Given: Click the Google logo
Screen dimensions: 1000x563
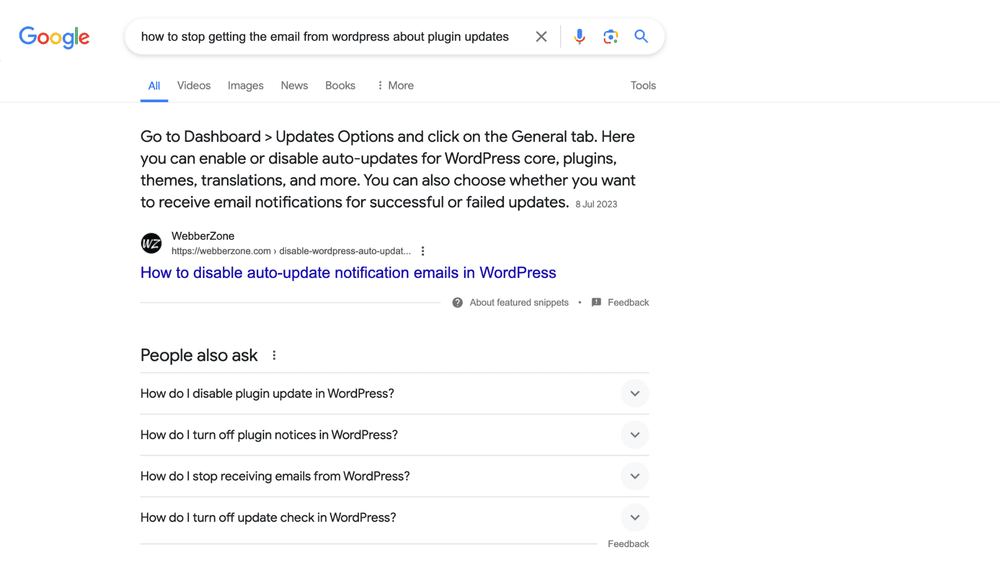Looking at the screenshot, I should pos(54,37).
